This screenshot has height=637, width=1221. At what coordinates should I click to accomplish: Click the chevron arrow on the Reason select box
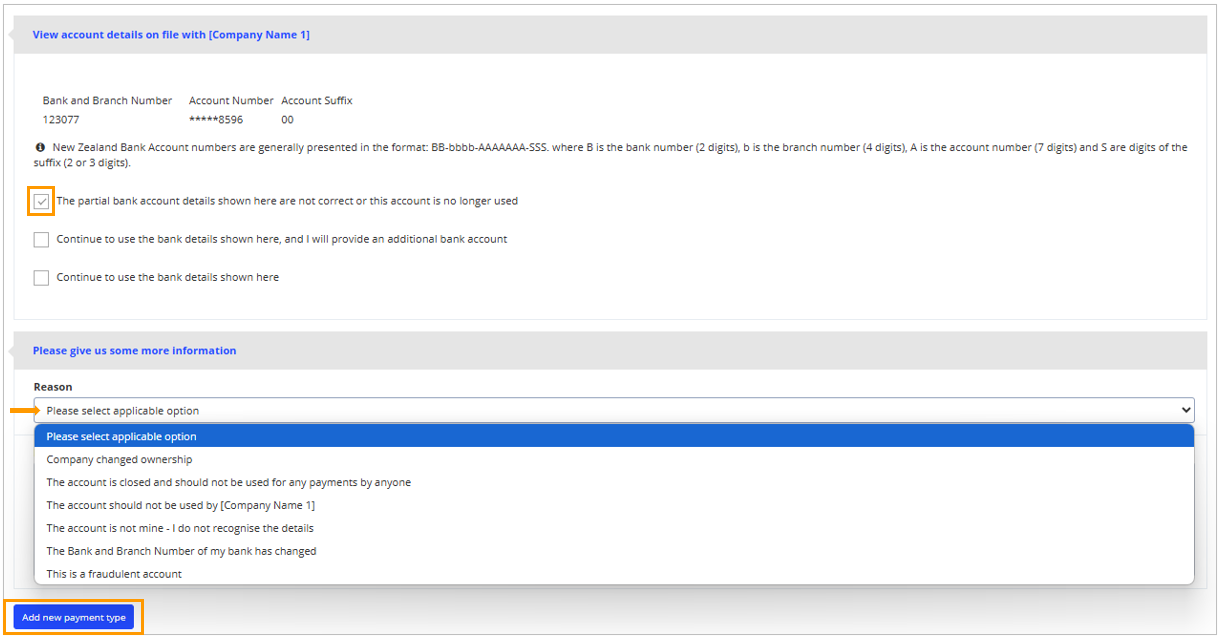tap(1186, 410)
